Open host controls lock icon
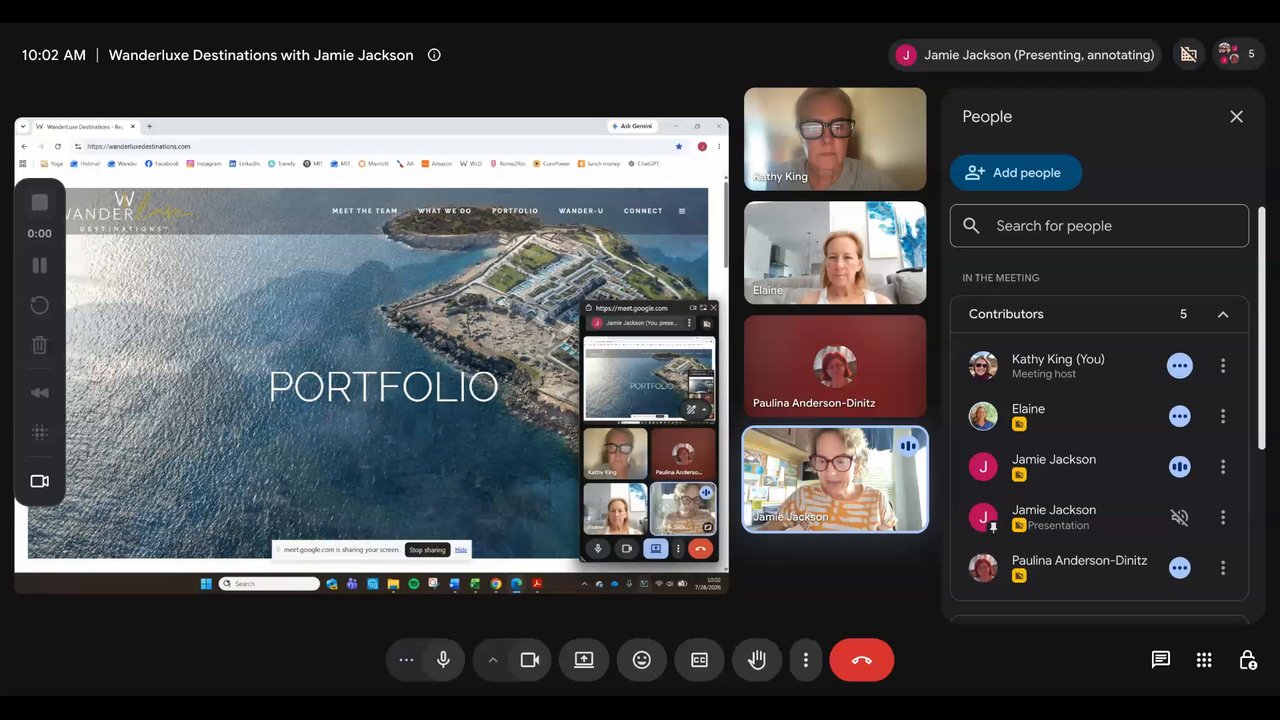 [1248, 660]
